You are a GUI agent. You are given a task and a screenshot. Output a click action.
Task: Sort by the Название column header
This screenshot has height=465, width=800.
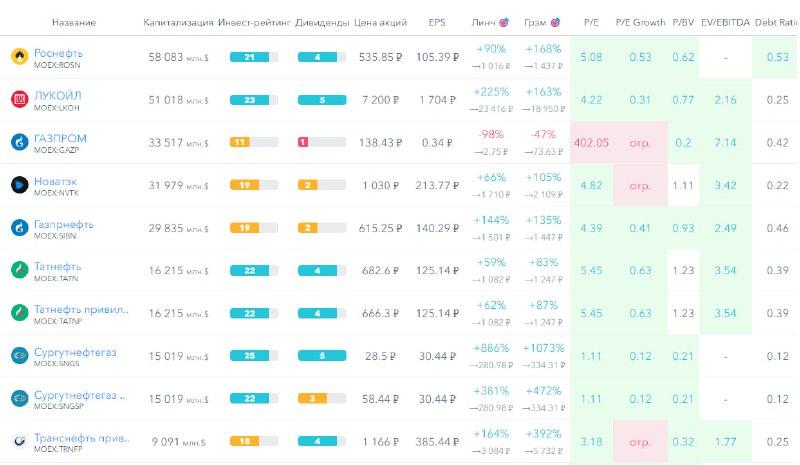click(74, 22)
